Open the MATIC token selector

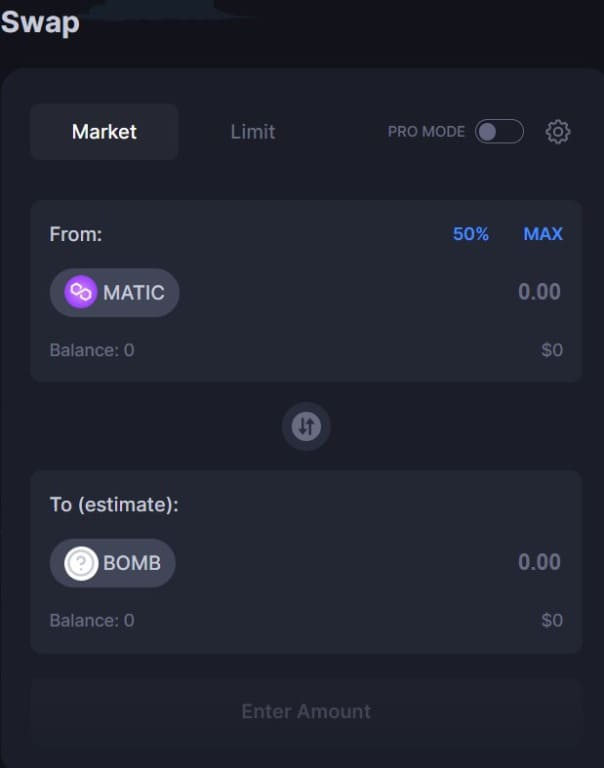point(115,292)
